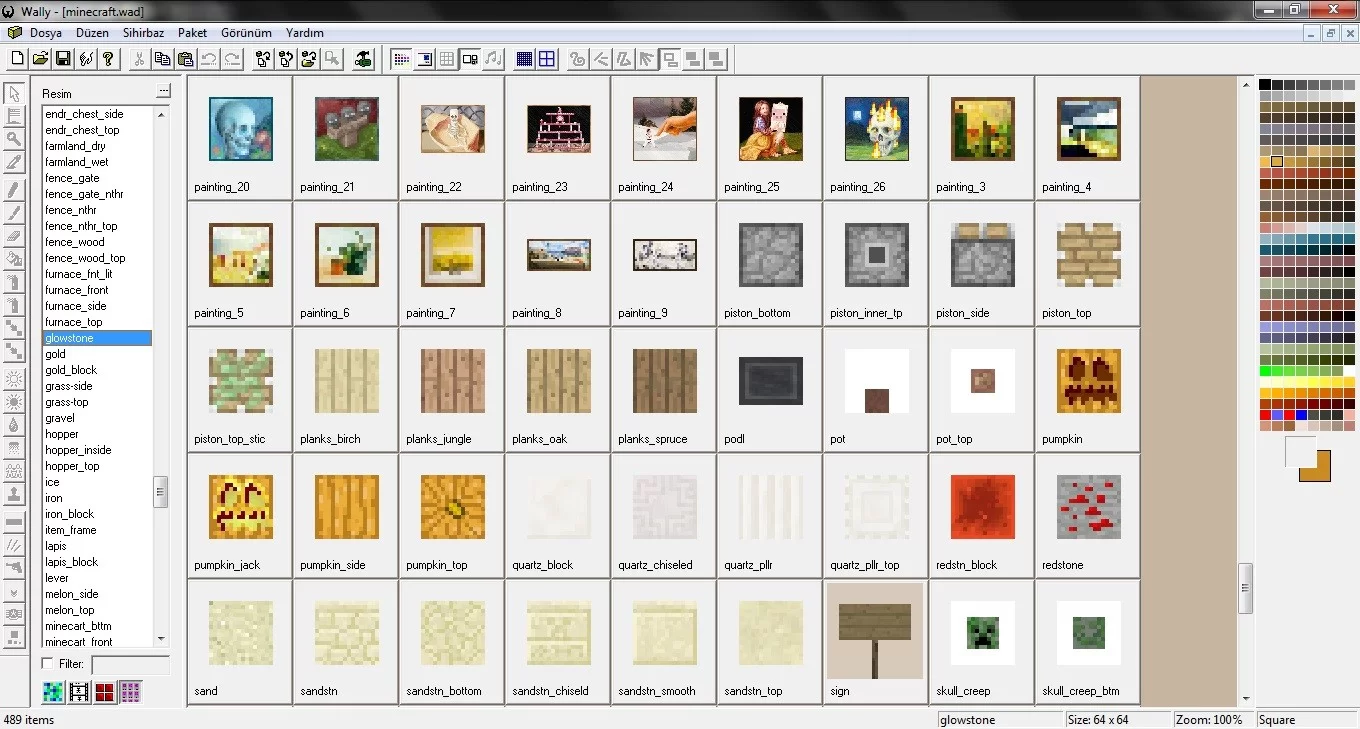Click the image list scroll-up arrow
The height and width of the screenshot is (729, 1360).
161,113
